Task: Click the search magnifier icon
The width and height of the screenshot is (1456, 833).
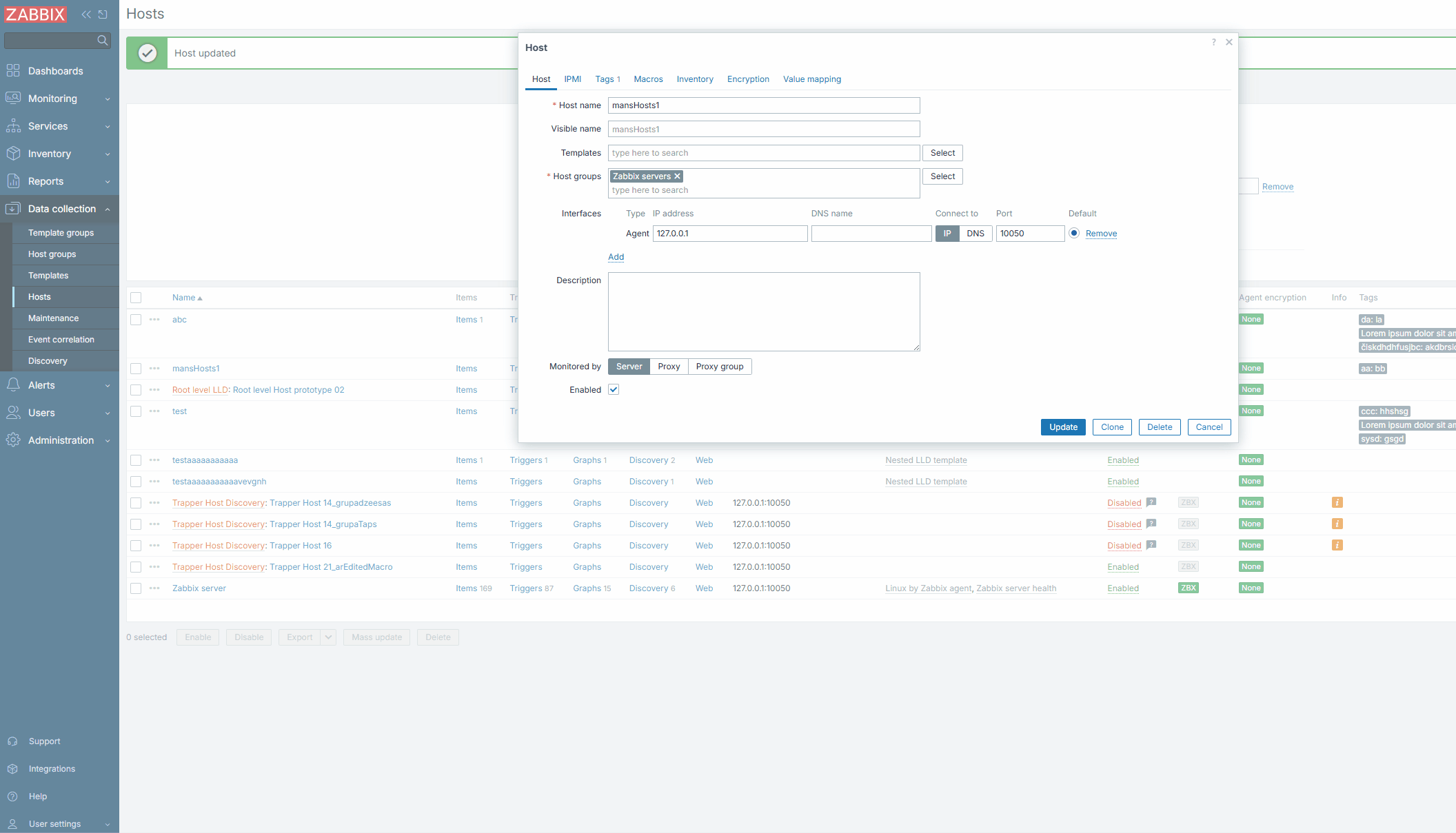Action: pos(103,41)
